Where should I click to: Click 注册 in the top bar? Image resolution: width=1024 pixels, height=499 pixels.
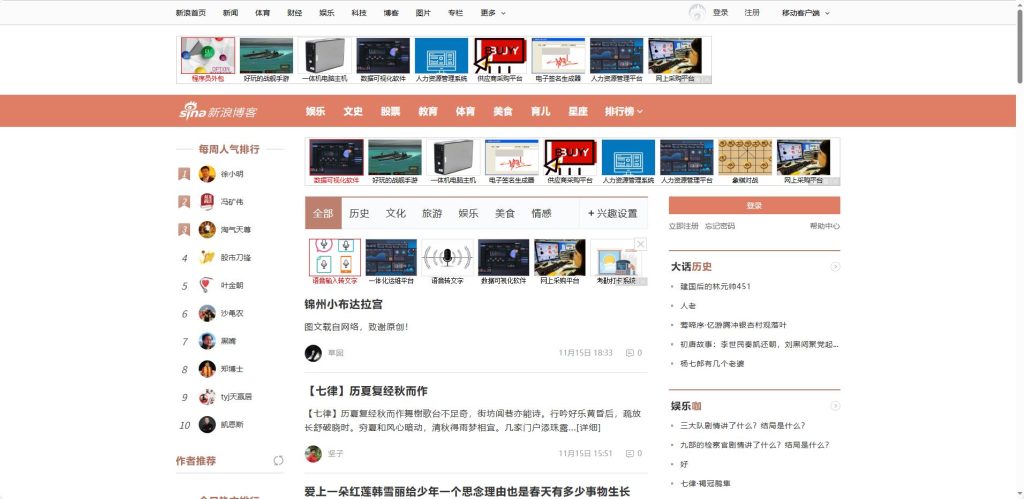click(x=752, y=12)
